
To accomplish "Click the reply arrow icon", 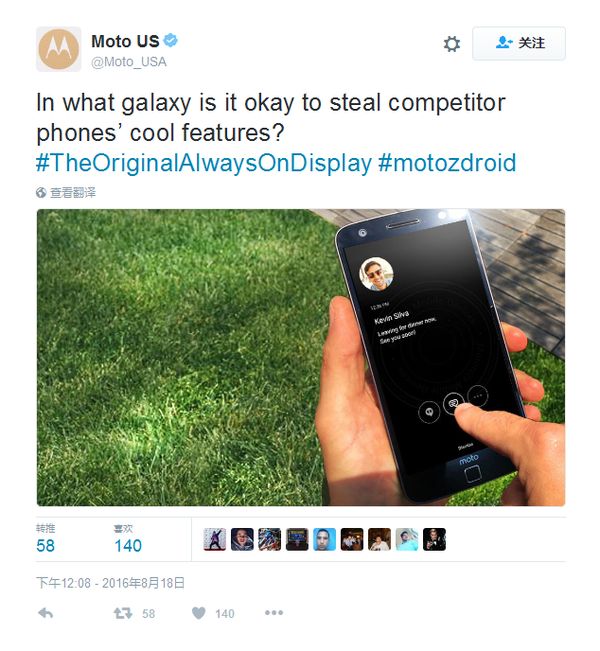I will (x=46, y=613).
